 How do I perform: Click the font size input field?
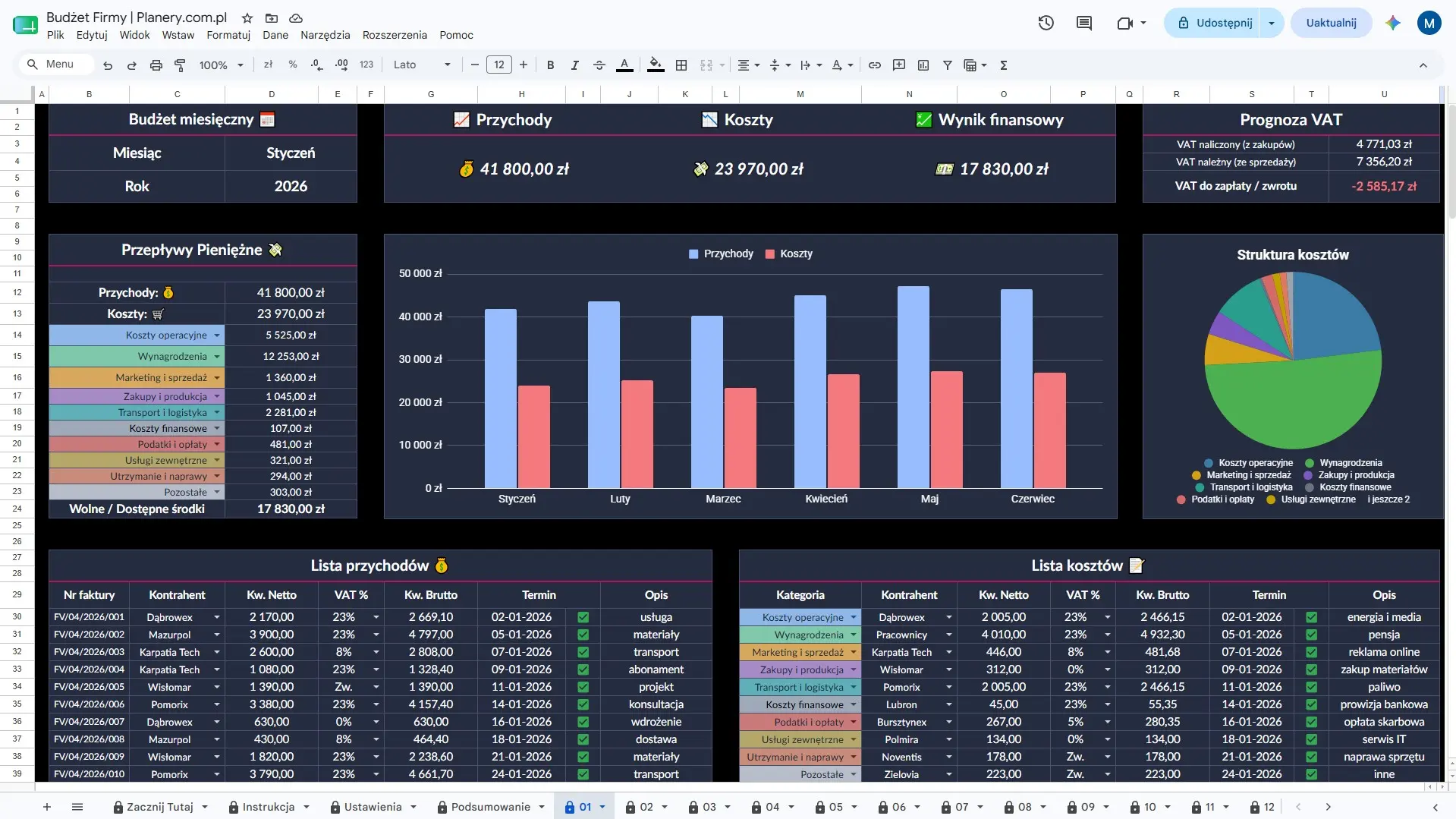pos(498,65)
